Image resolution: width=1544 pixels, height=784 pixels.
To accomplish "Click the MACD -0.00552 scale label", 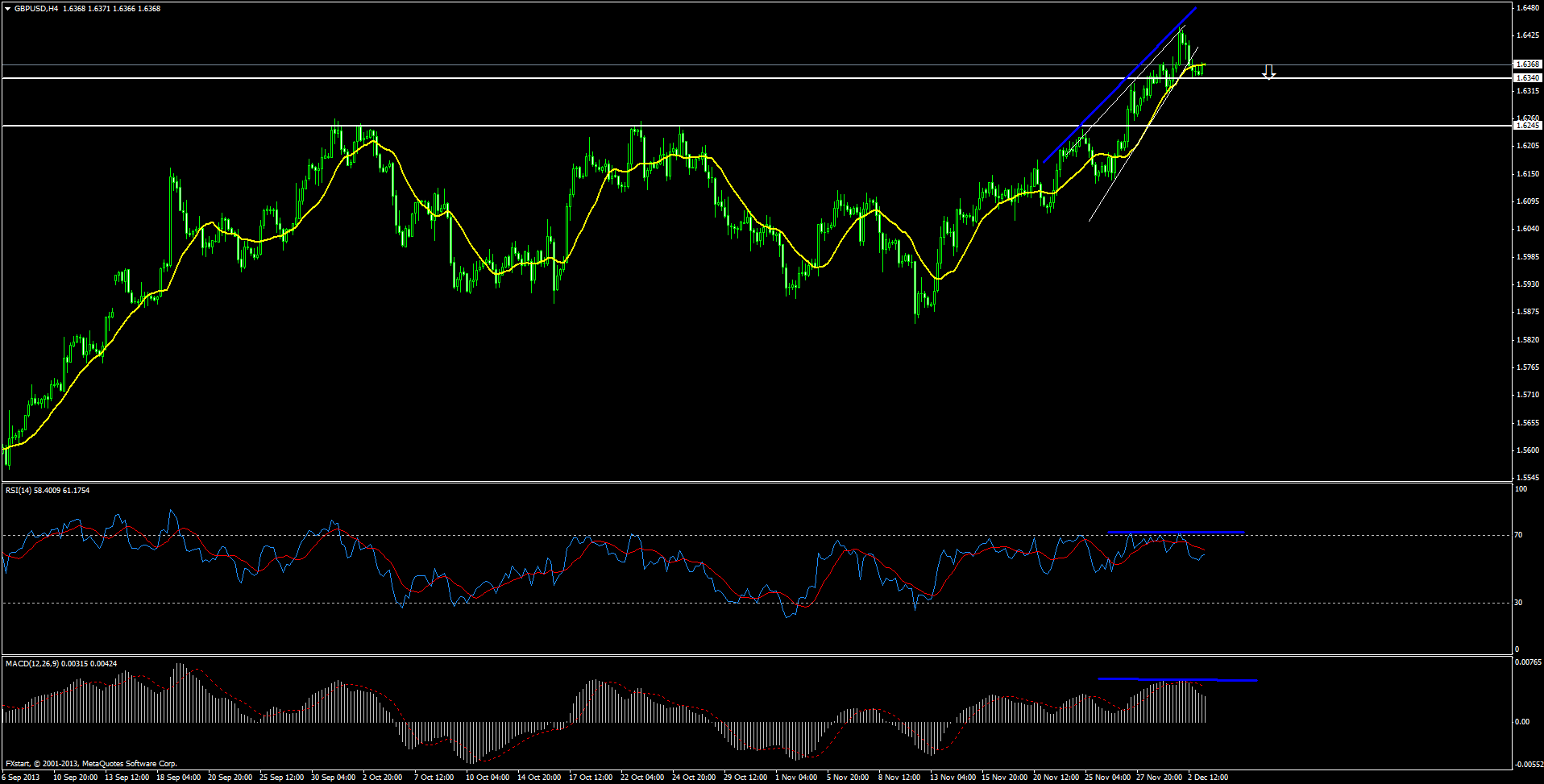I will (x=1528, y=764).
